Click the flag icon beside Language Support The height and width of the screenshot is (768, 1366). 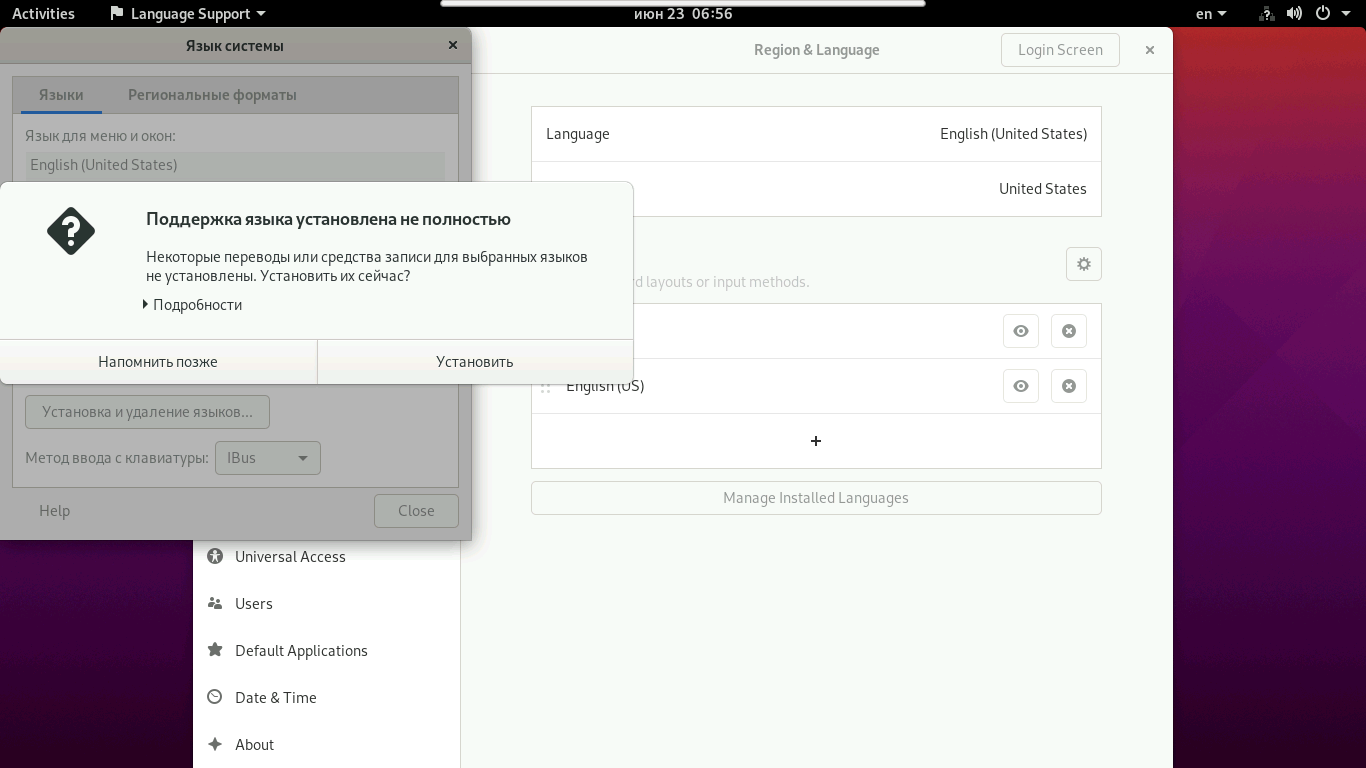click(x=118, y=14)
